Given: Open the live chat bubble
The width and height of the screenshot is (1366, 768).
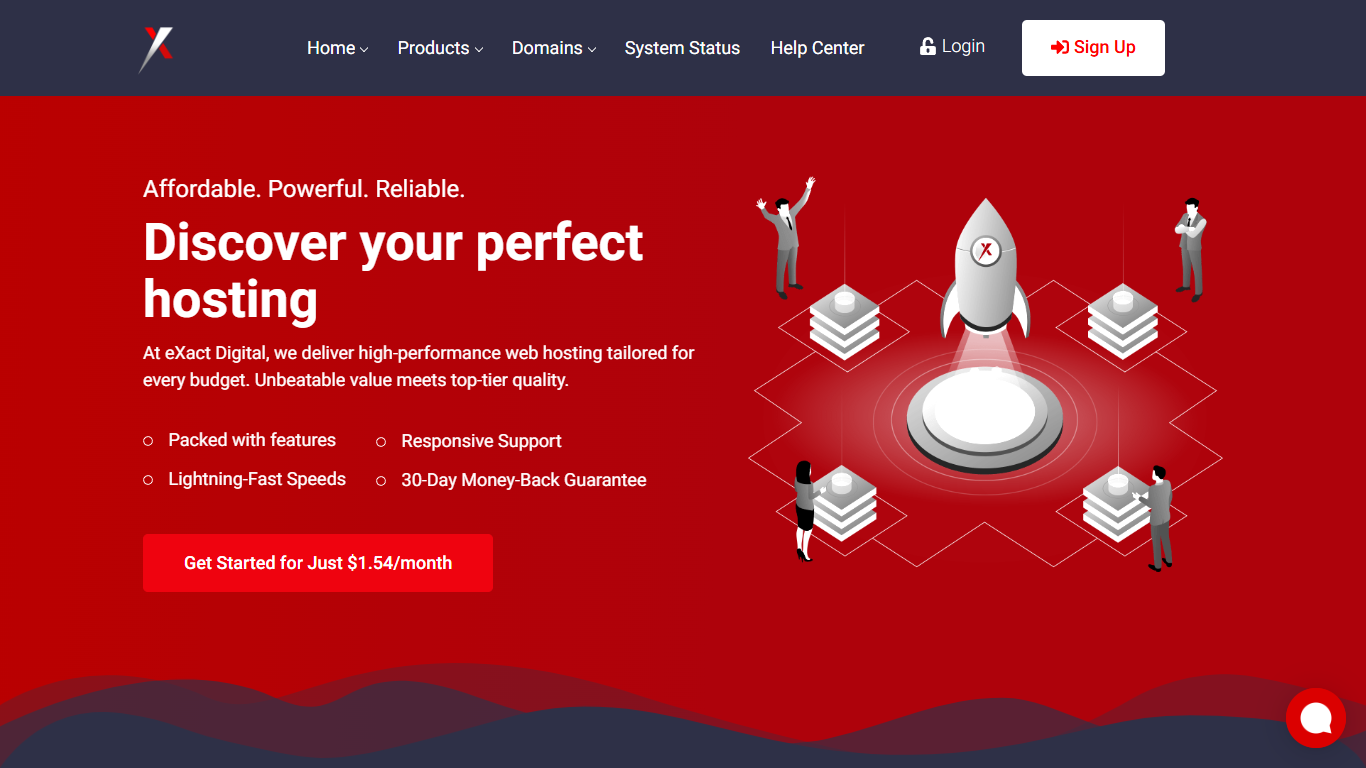Looking at the screenshot, I should (x=1316, y=718).
